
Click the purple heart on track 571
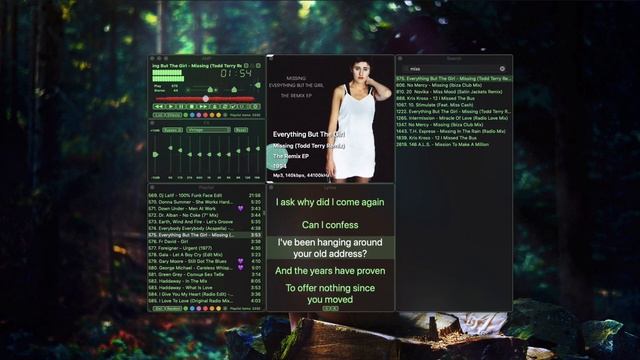(x=240, y=209)
